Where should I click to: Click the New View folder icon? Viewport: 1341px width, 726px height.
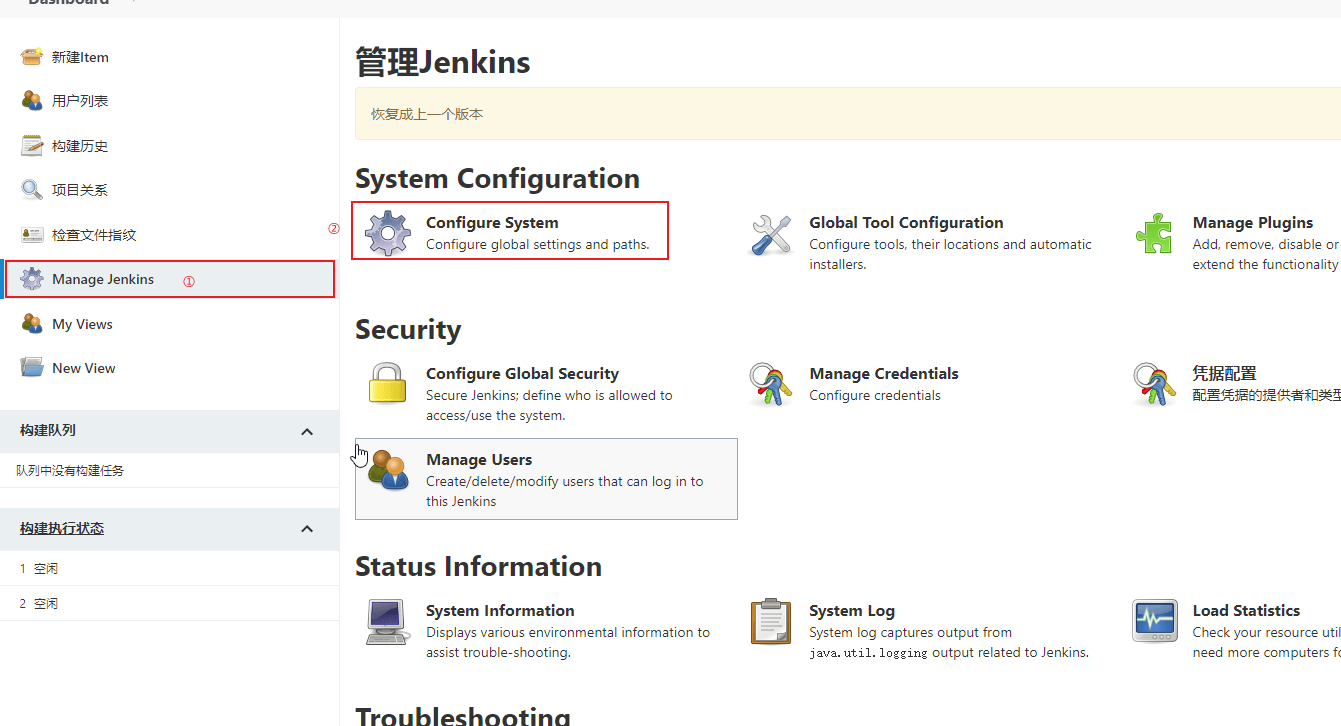(32, 368)
